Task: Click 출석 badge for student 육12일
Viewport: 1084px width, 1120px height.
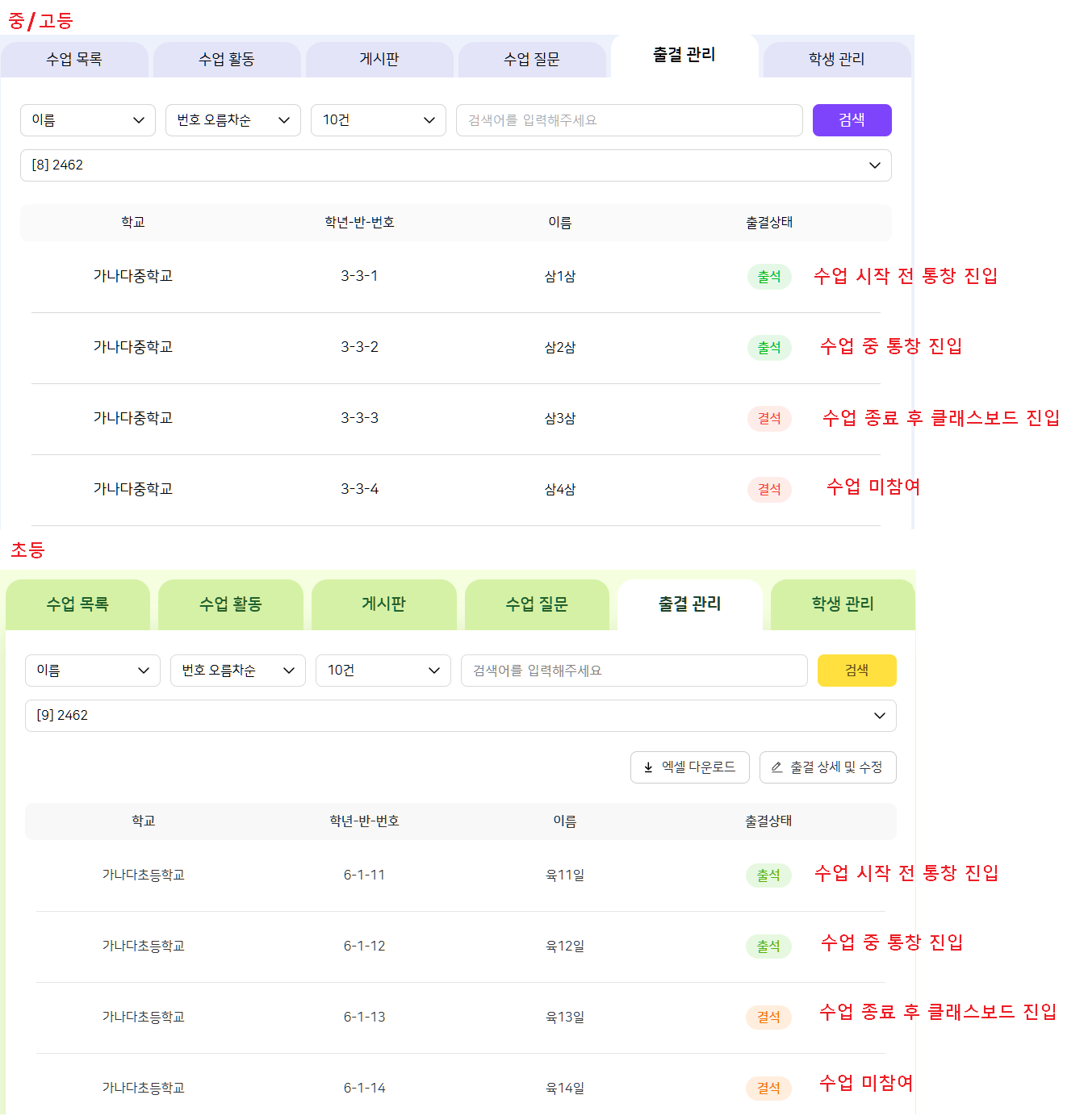Action: click(x=768, y=947)
